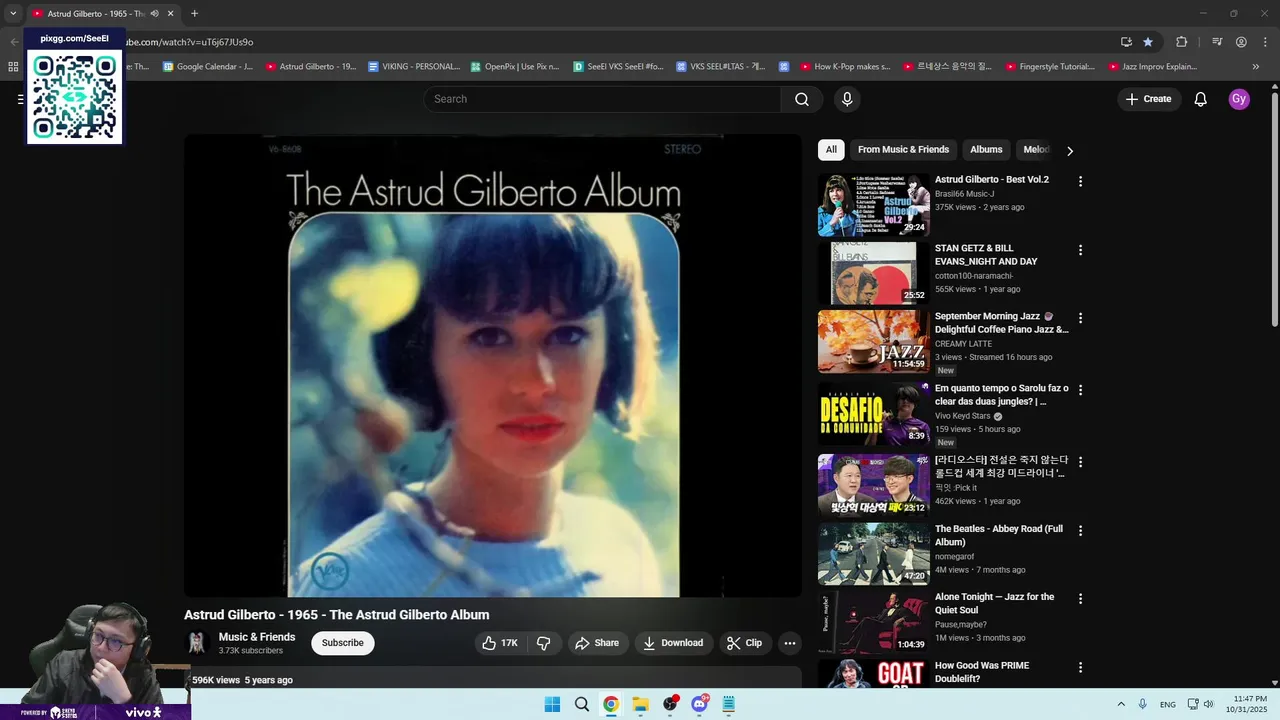
Task: Mute the tab via speaker icon
Action: [x=154, y=14]
